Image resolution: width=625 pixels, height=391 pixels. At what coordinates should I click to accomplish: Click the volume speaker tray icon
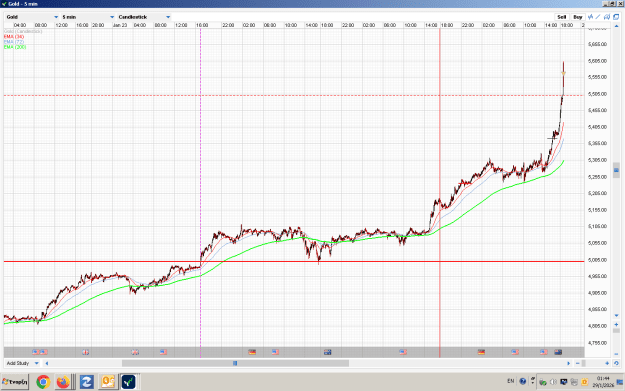coord(553,382)
